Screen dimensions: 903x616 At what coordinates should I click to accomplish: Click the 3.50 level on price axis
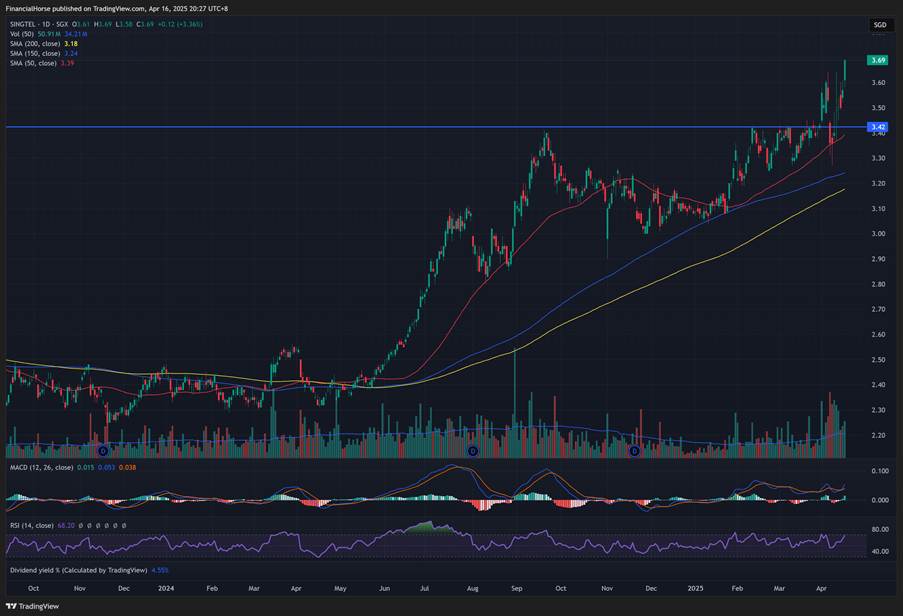tap(878, 108)
